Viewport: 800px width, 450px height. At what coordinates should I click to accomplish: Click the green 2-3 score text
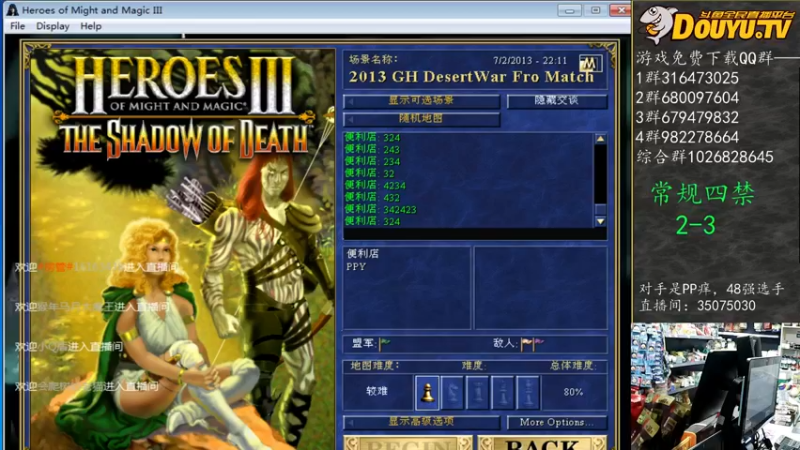coord(695,225)
